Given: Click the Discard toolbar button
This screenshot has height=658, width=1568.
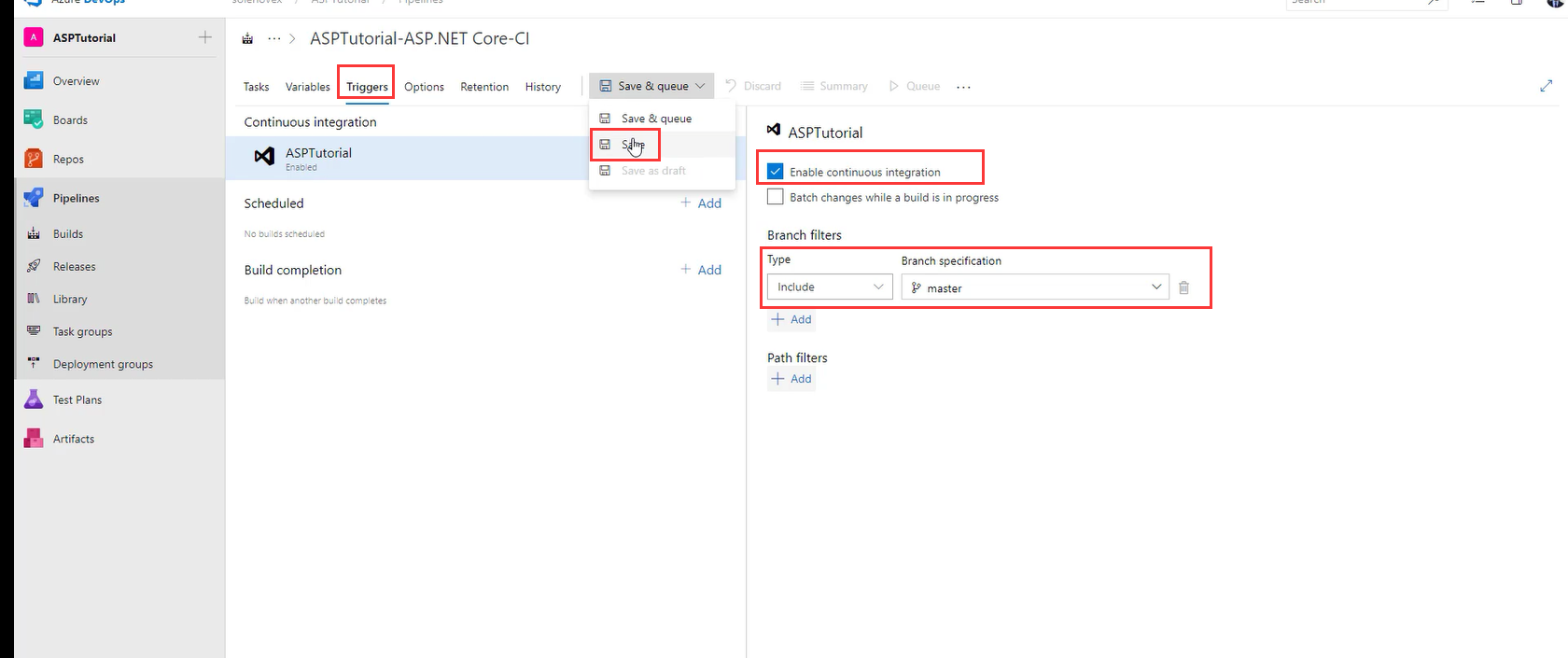Looking at the screenshot, I should coord(753,86).
